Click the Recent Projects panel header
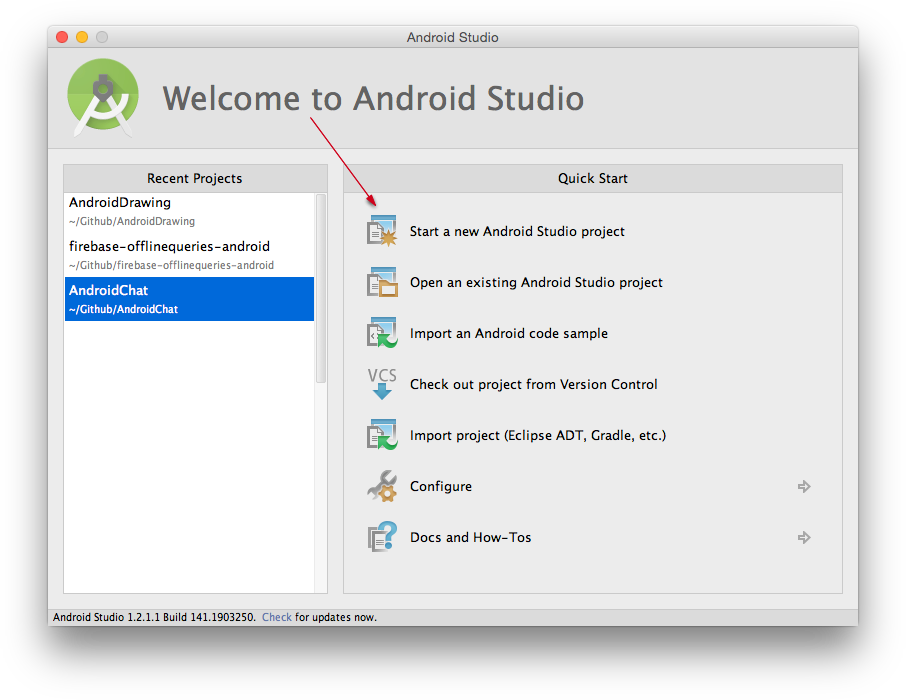Viewport: 906px width, 700px height. click(x=195, y=179)
